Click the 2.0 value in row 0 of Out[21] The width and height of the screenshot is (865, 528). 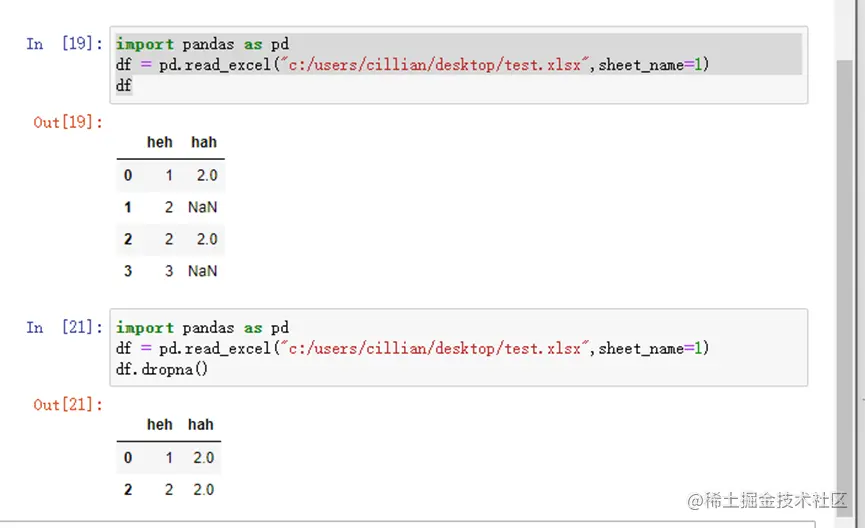203,457
